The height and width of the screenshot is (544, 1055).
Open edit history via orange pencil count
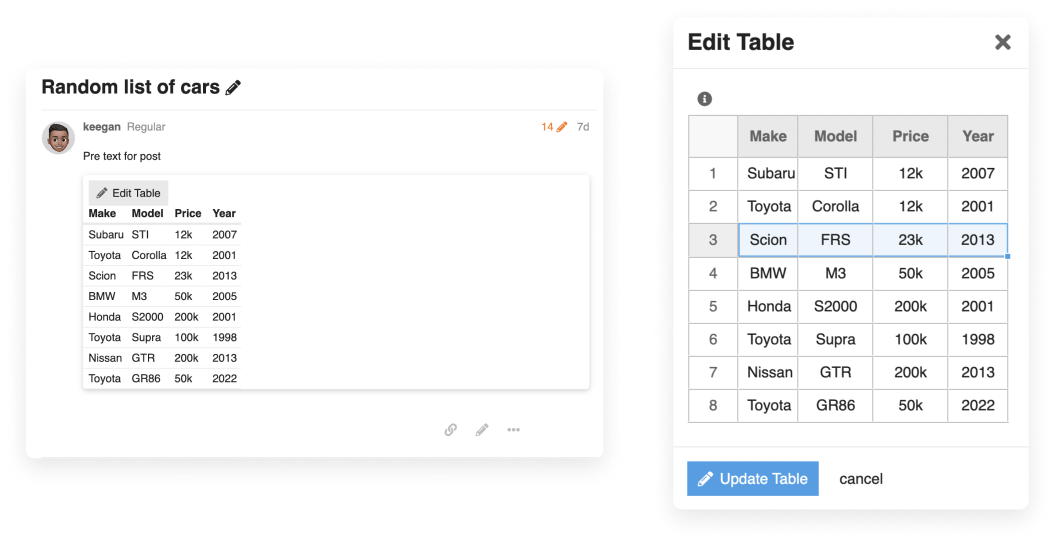(x=554, y=126)
